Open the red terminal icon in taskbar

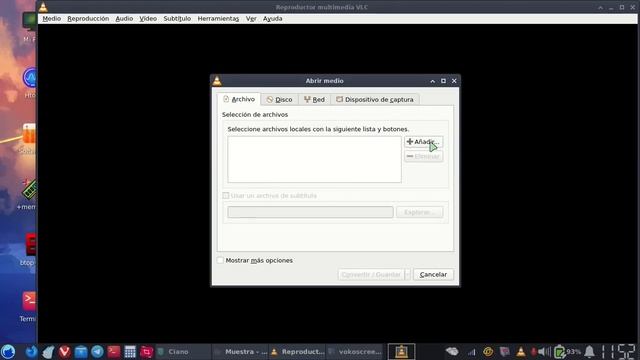(113, 351)
